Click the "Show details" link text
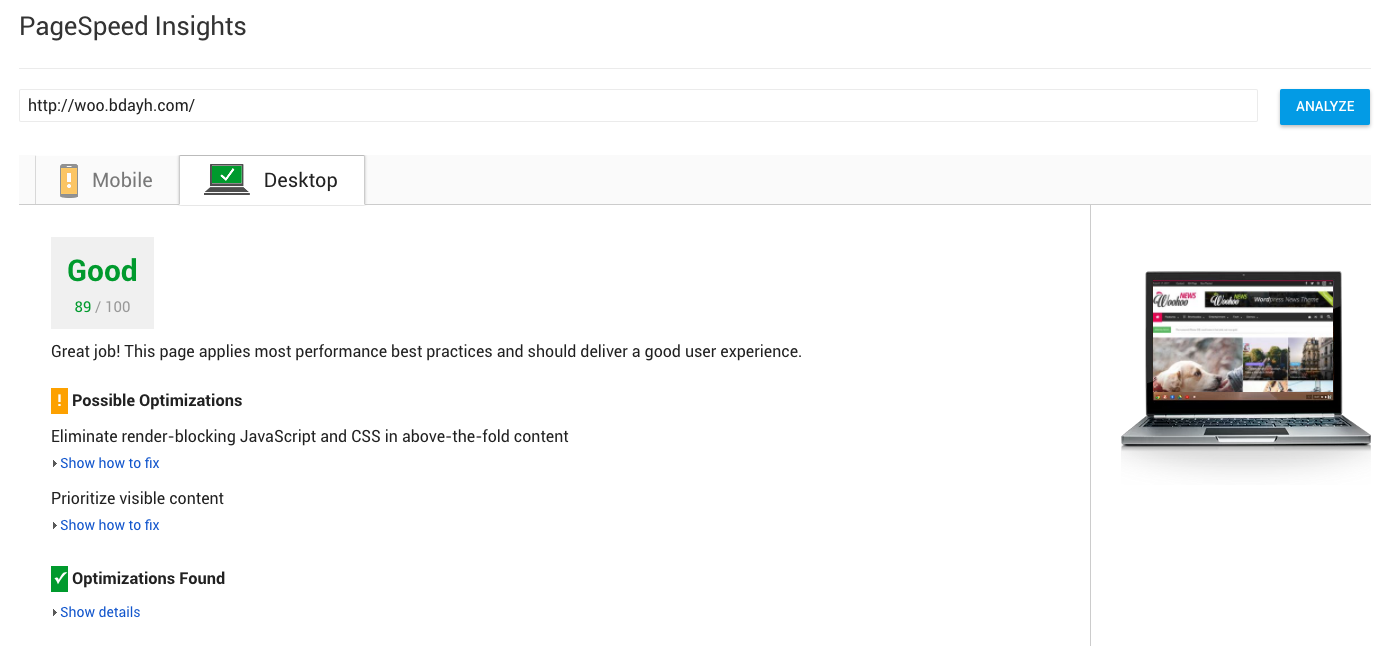This screenshot has height=646, width=1400. (100, 612)
